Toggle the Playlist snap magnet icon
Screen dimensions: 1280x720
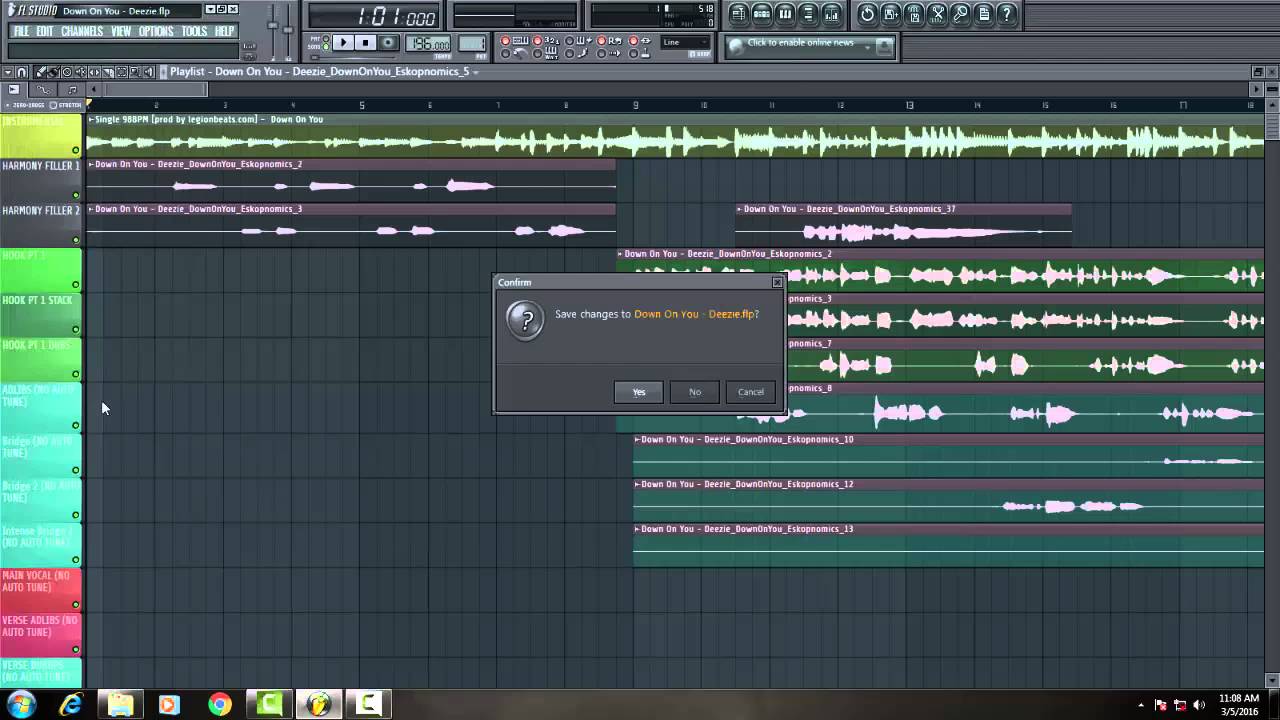point(21,72)
